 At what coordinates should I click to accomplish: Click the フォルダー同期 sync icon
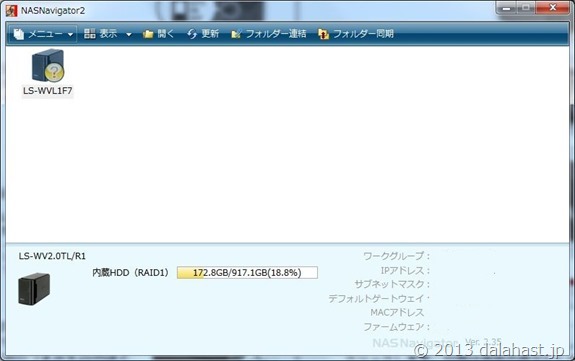click(323, 34)
